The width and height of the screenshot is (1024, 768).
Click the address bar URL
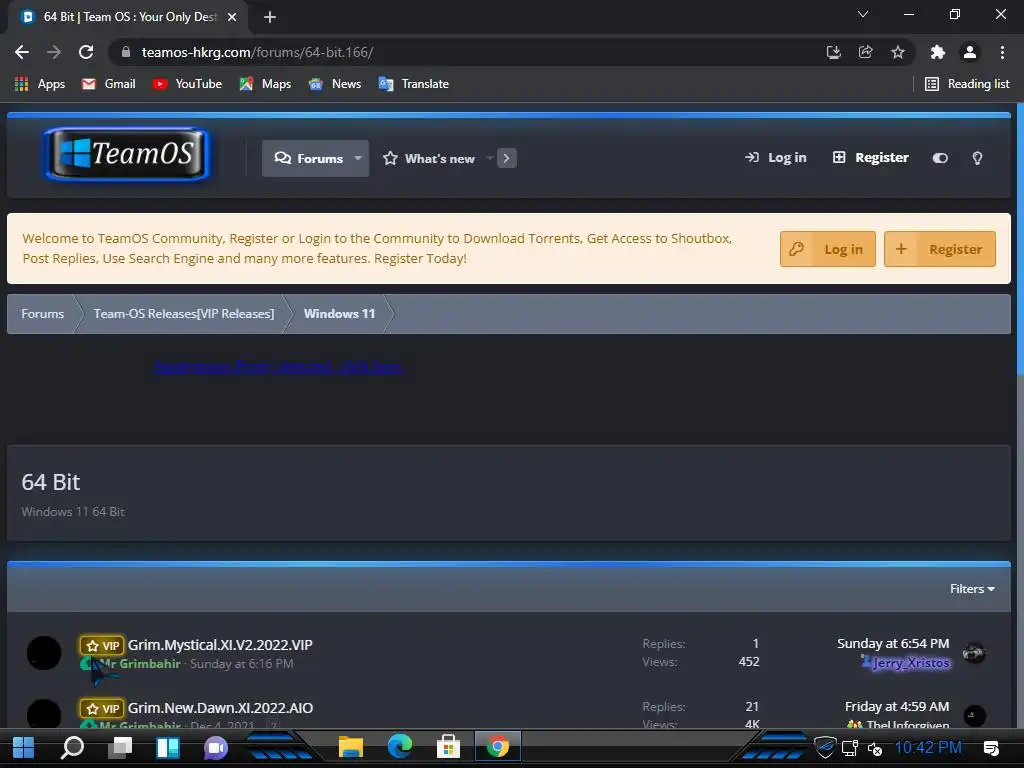click(x=257, y=52)
